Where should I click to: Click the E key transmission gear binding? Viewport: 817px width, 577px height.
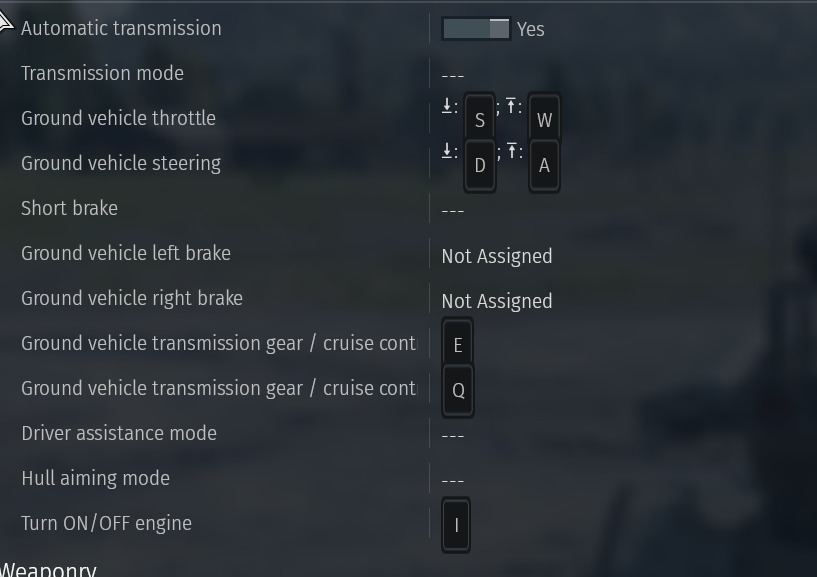pos(458,345)
